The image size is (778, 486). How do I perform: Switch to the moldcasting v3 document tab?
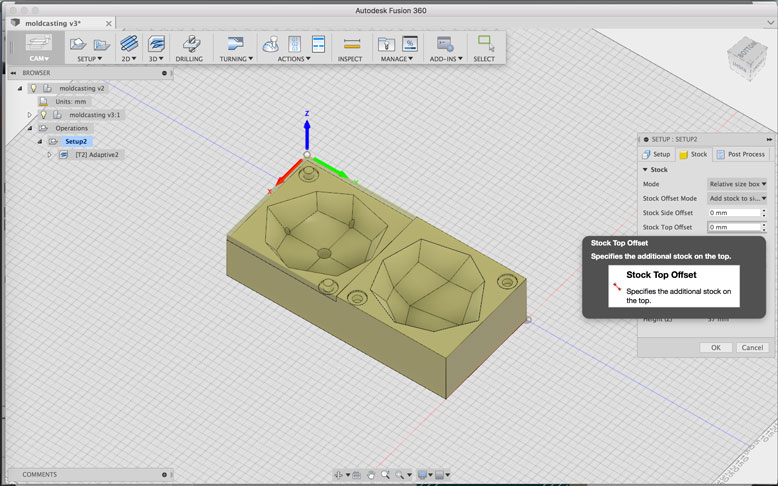(x=53, y=23)
